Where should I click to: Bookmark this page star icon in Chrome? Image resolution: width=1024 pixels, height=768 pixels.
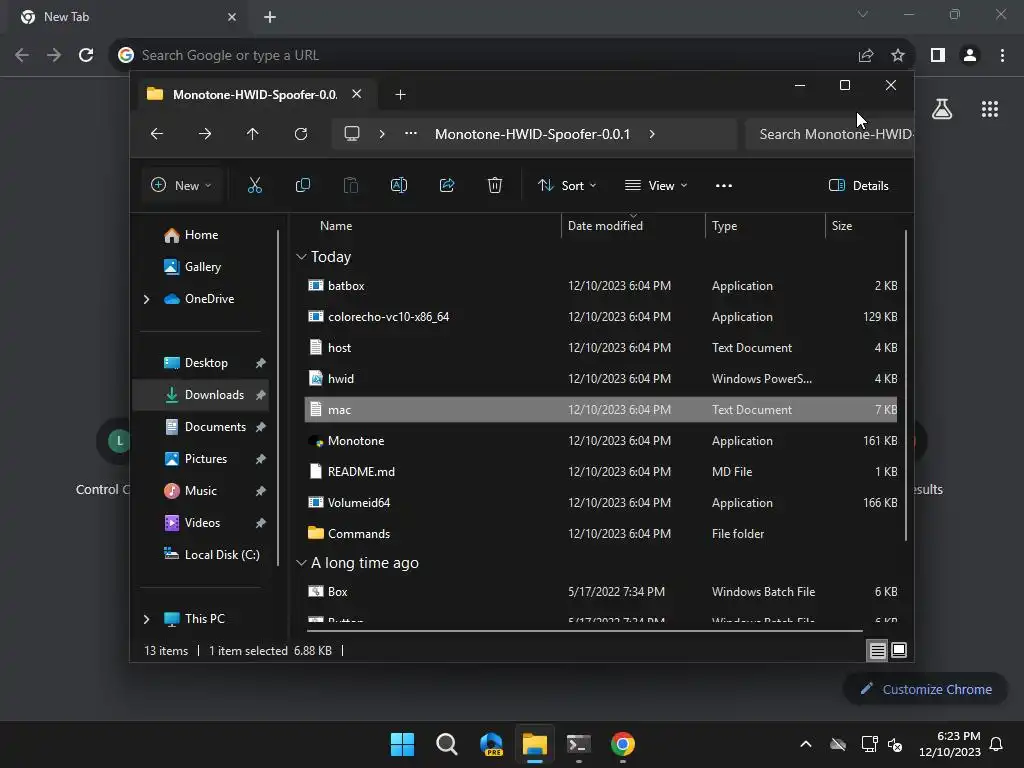[898, 56]
